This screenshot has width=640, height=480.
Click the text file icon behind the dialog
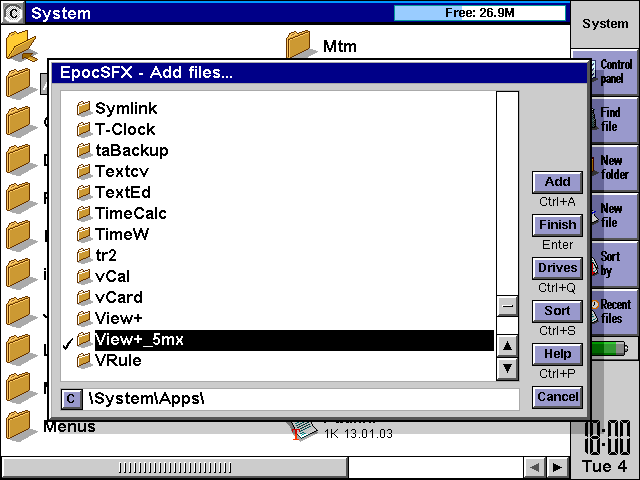tap(303, 431)
